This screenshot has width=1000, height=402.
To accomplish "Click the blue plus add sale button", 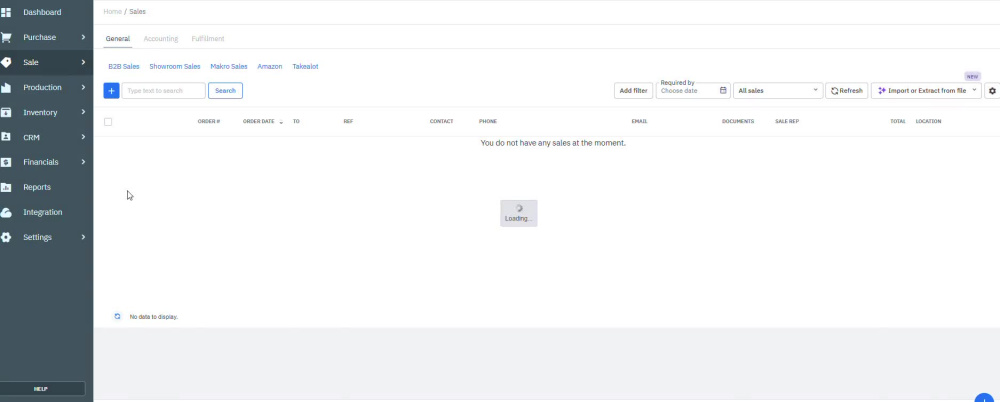I will 111,91.
